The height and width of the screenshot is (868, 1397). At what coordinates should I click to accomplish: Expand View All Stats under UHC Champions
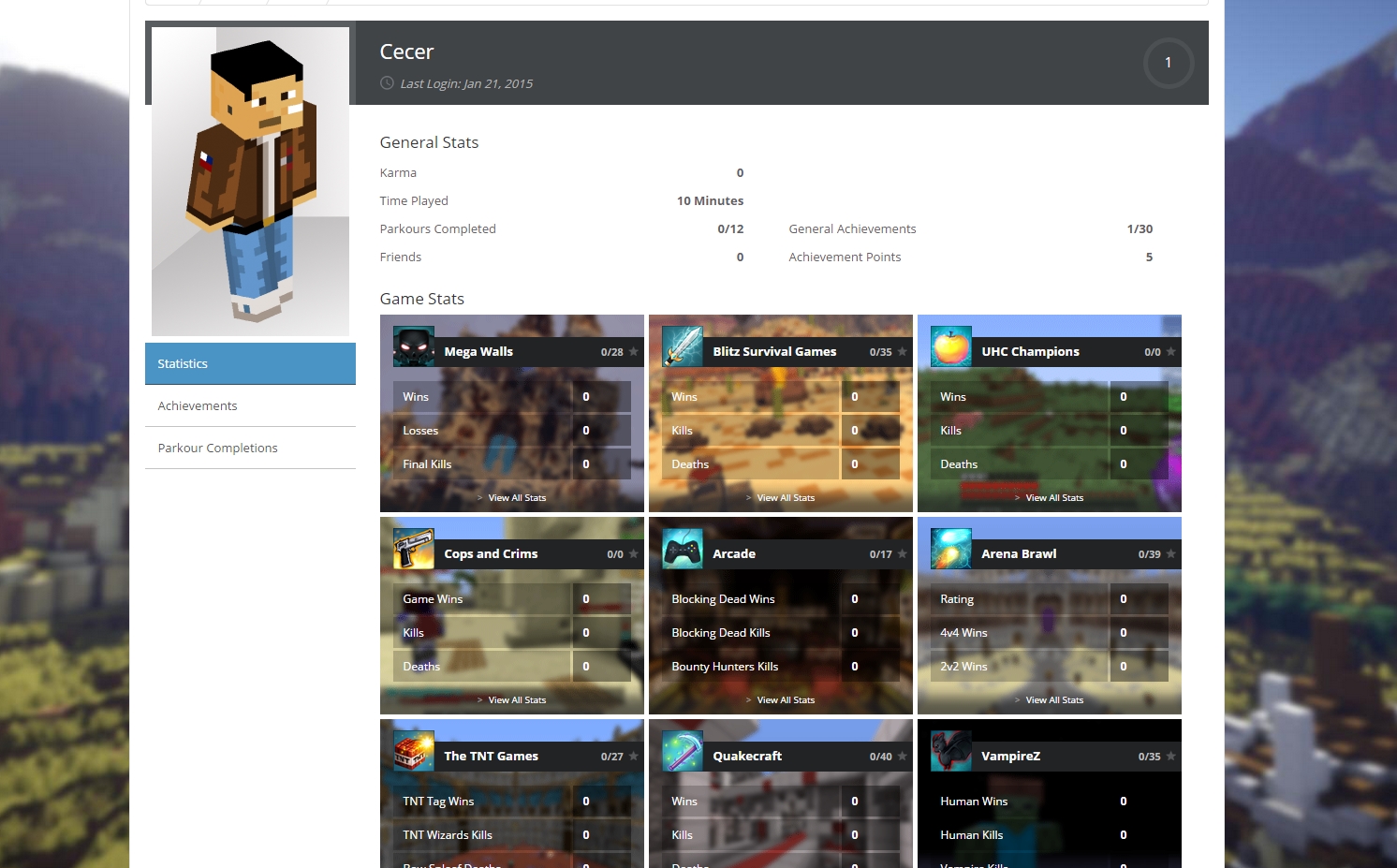click(x=1049, y=498)
